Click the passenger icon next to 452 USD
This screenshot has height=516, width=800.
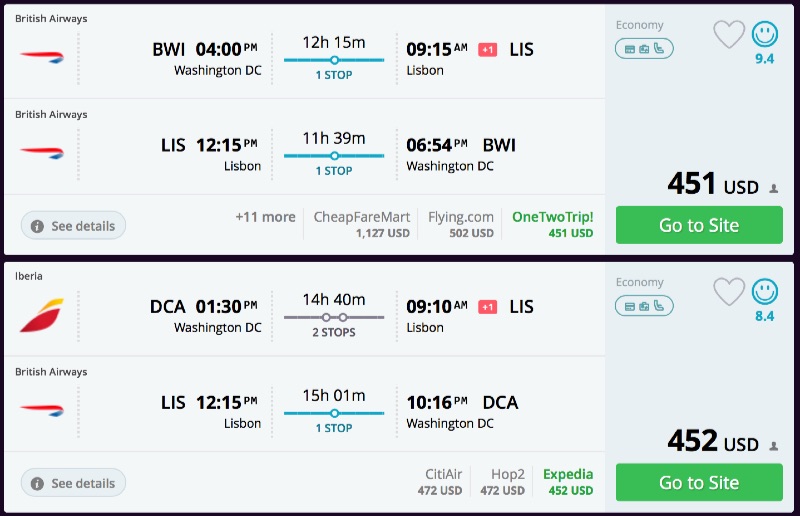(x=773, y=445)
